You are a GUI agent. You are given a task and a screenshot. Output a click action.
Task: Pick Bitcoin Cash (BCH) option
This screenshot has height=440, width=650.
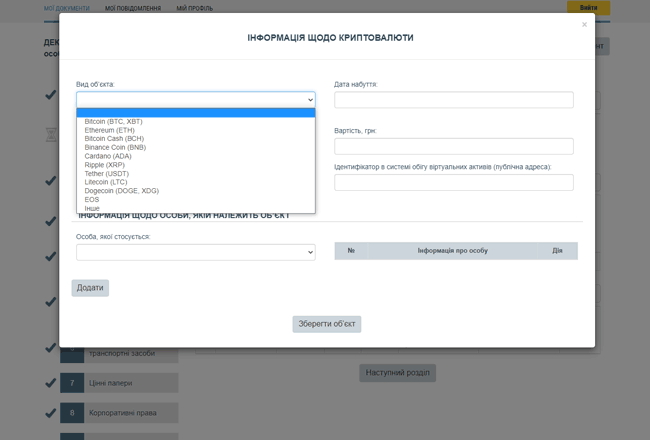point(114,139)
